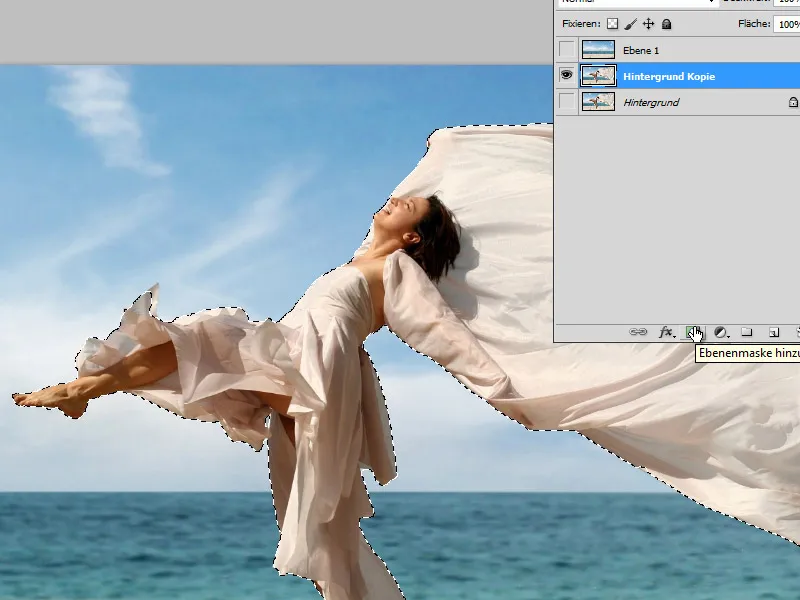Click the Fläche label
The height and width of the screenshot is (600, 800).
pyautogui.click(x=754, y=24)
